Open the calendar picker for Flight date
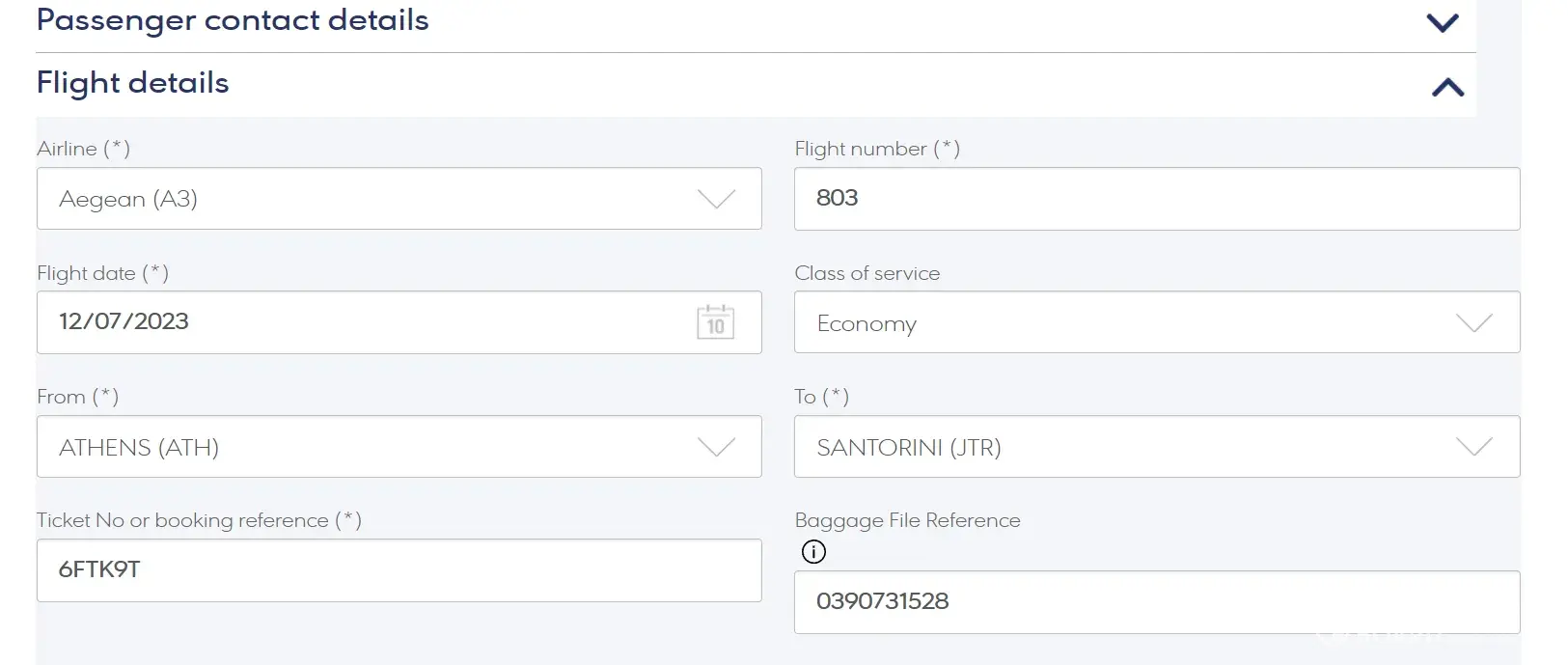This screenshot has width=1568, height=665. click(715, 322)
